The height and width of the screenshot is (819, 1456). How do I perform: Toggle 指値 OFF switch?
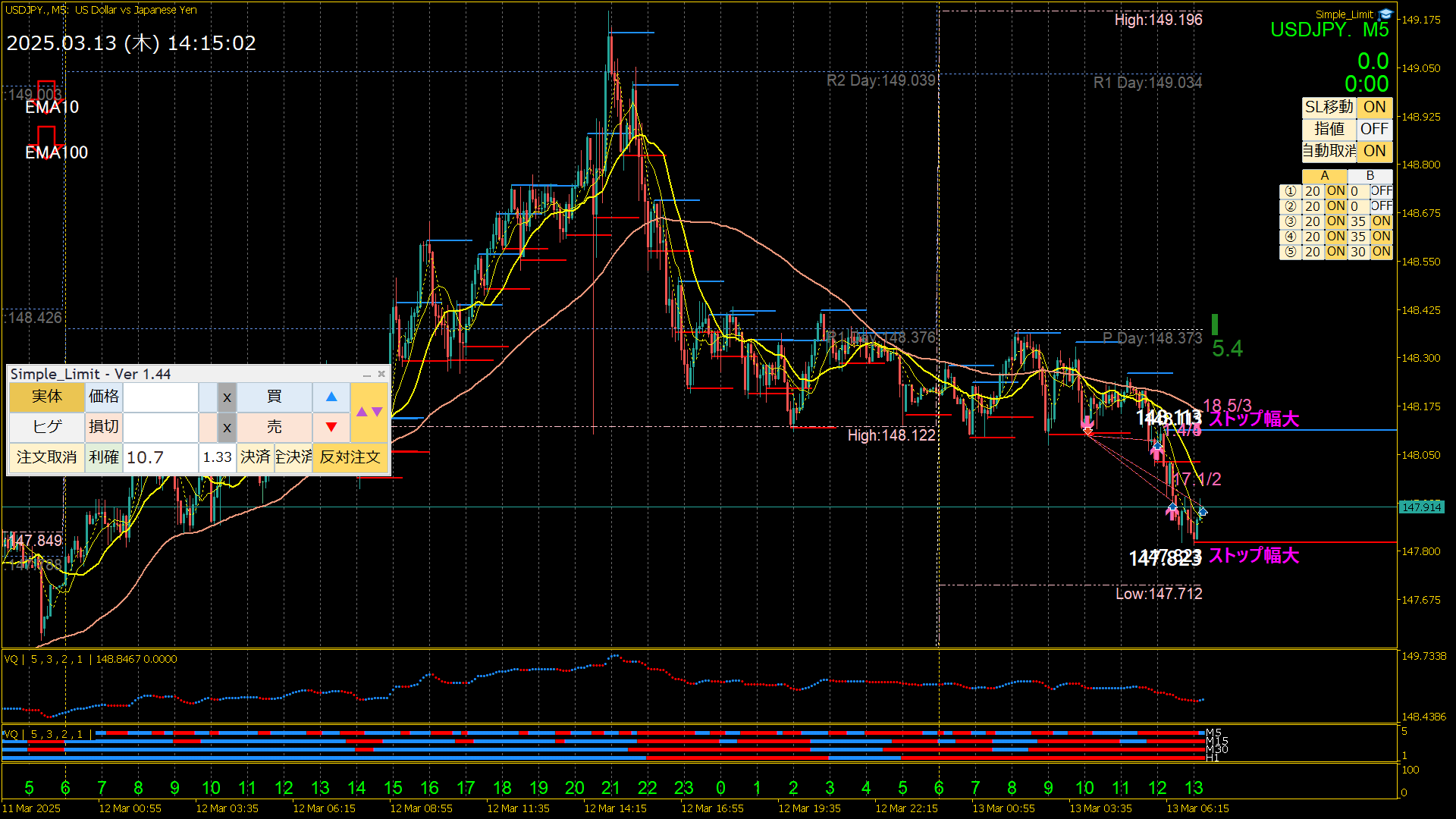1374,129
